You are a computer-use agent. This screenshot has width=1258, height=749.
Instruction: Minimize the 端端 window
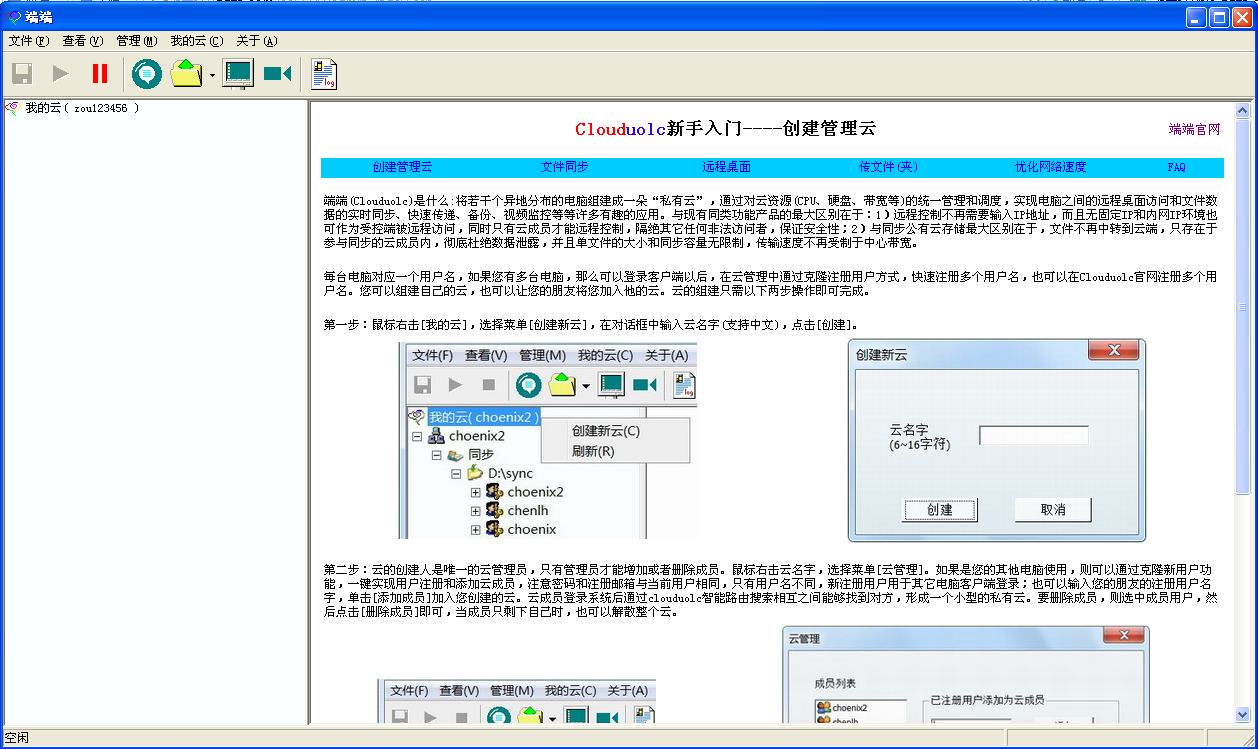coord(1196,17)
